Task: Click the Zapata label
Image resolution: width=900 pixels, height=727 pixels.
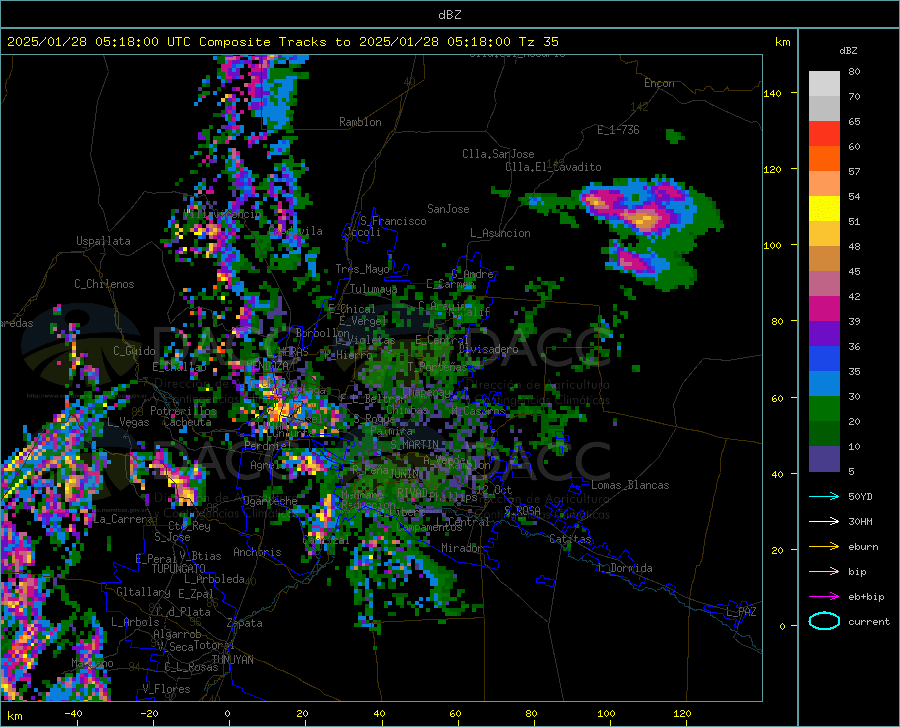Action: 245,623
